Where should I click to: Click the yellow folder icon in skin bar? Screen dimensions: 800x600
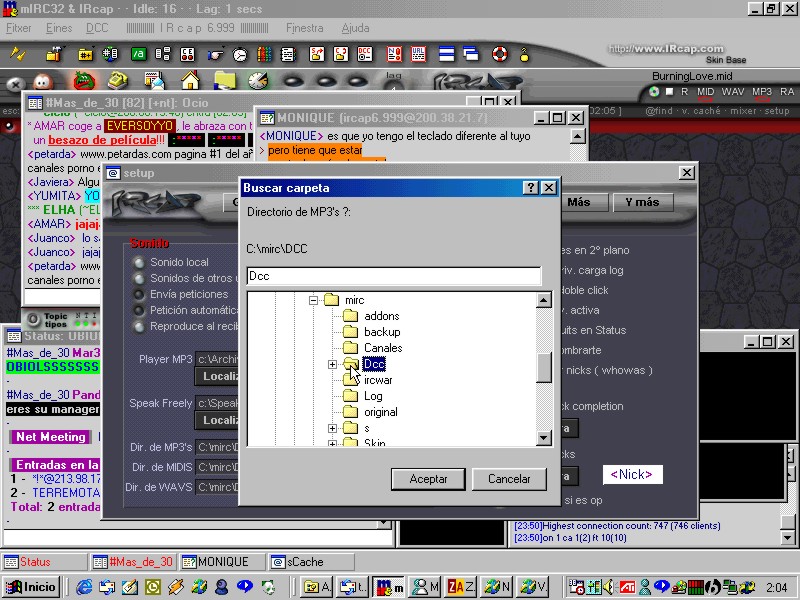pyautogui.click(x=224, y=81)
